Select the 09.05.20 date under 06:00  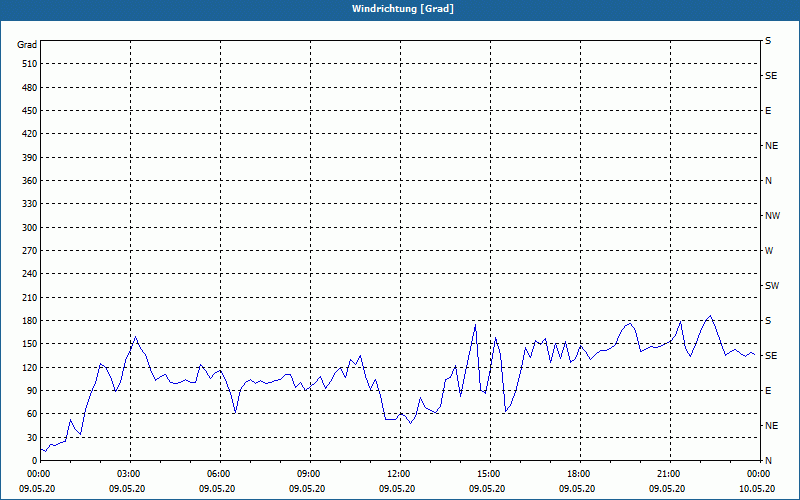217,489
